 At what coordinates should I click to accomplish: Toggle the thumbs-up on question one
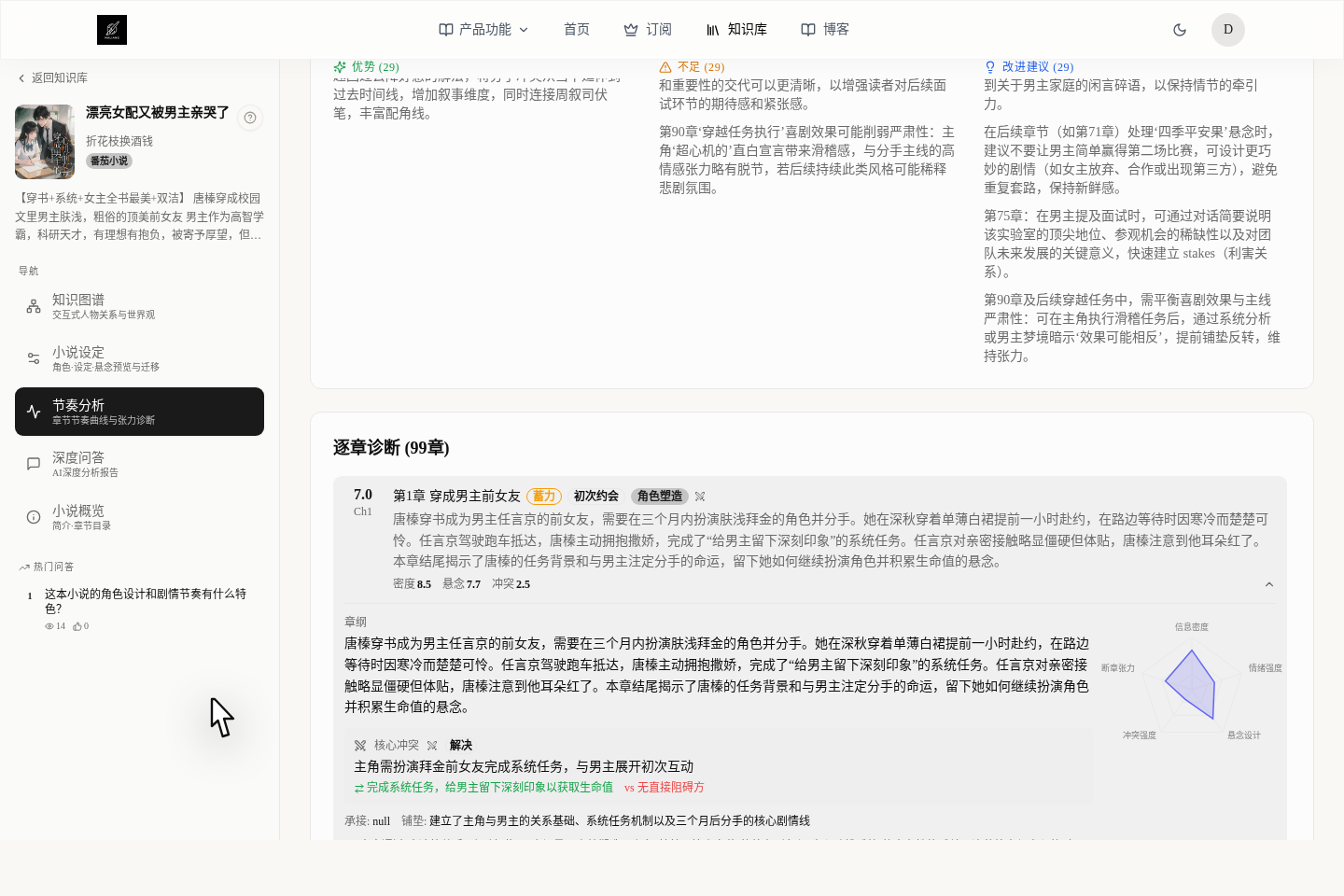pos(78,625)
